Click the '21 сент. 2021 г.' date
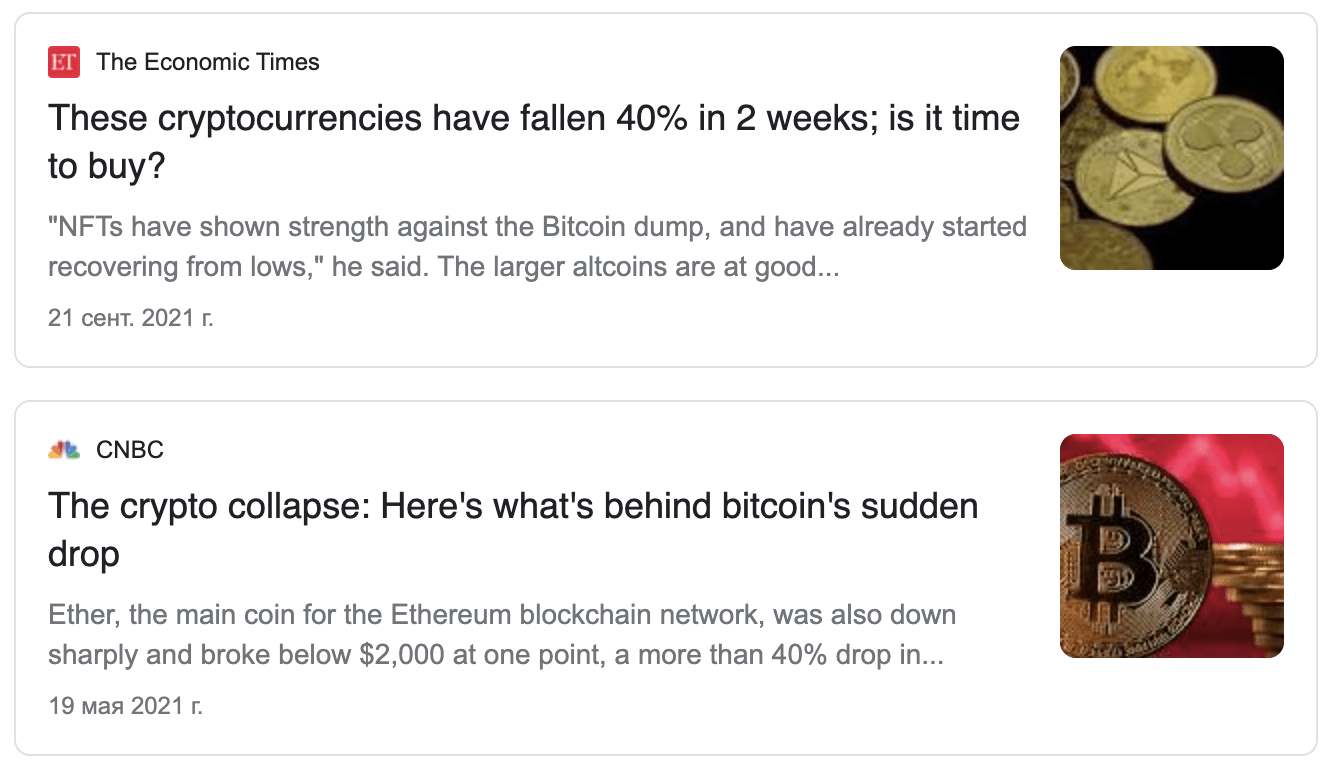 pos(131,319)
